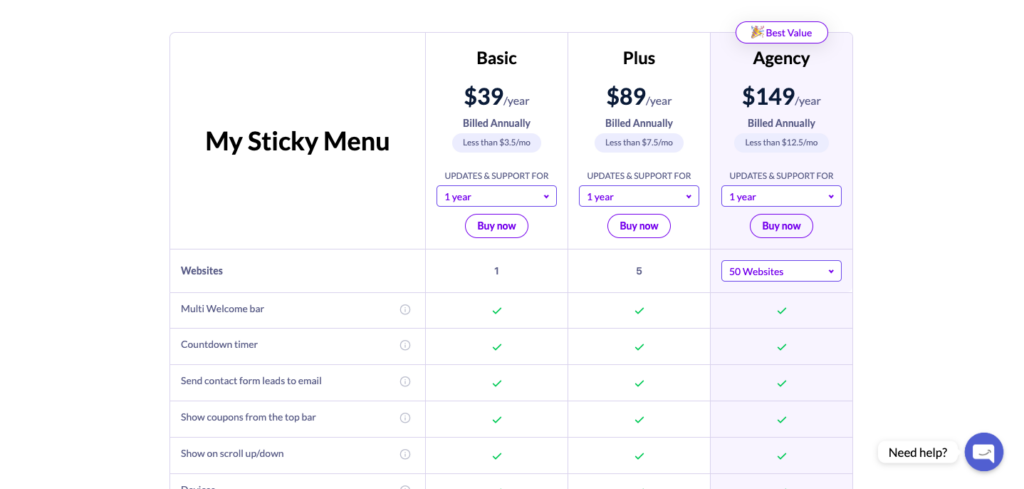
Task: Expand Basic plan updates & support dropdown
Action: (496, 197)
